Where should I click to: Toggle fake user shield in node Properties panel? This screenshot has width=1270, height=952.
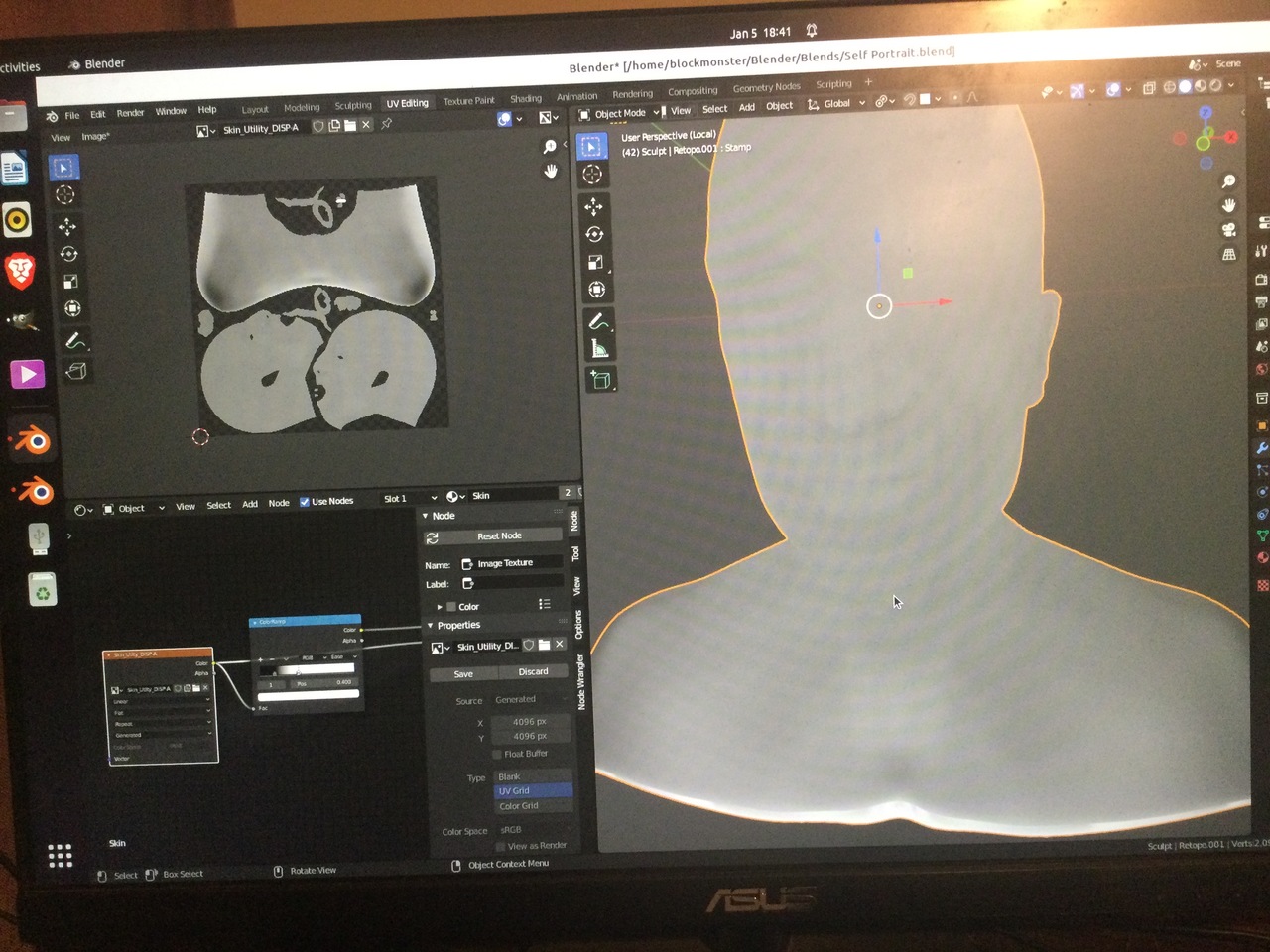[x=529, y=645]
